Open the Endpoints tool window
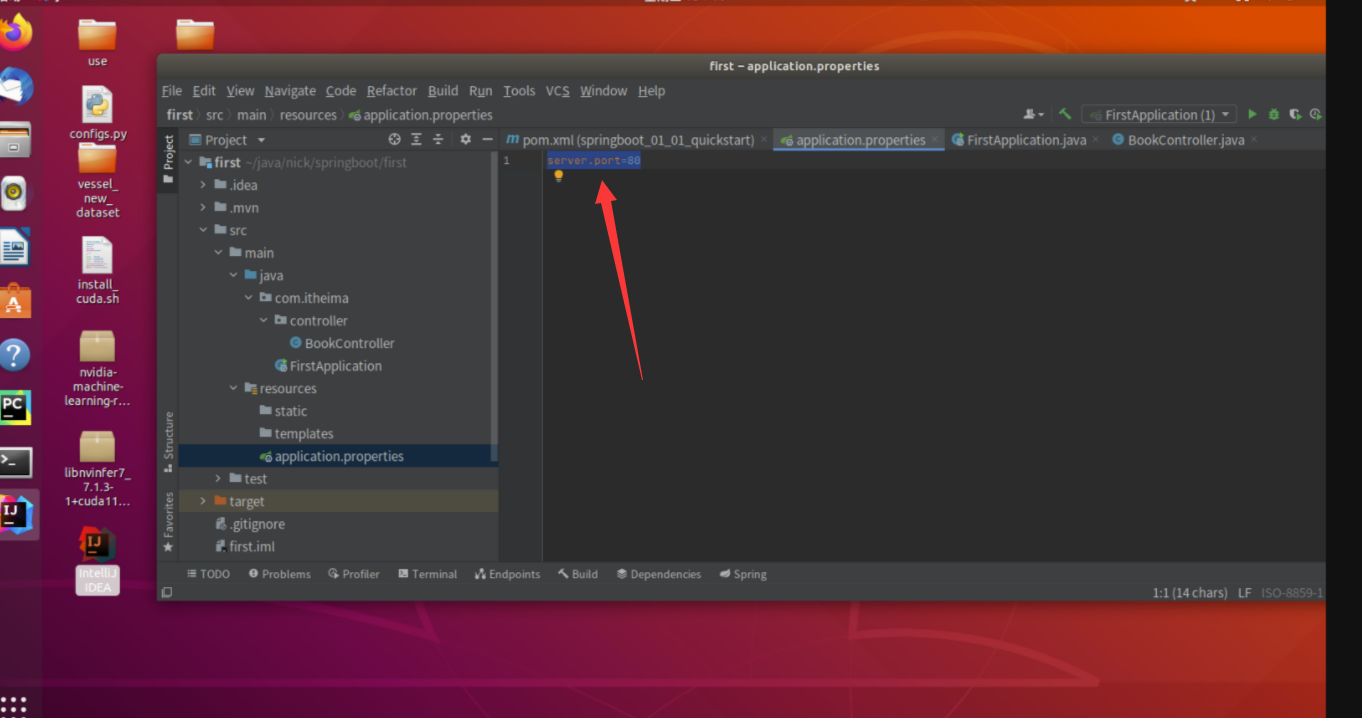This screenshot has width=1362, height=718. click(x=507, y=574)
